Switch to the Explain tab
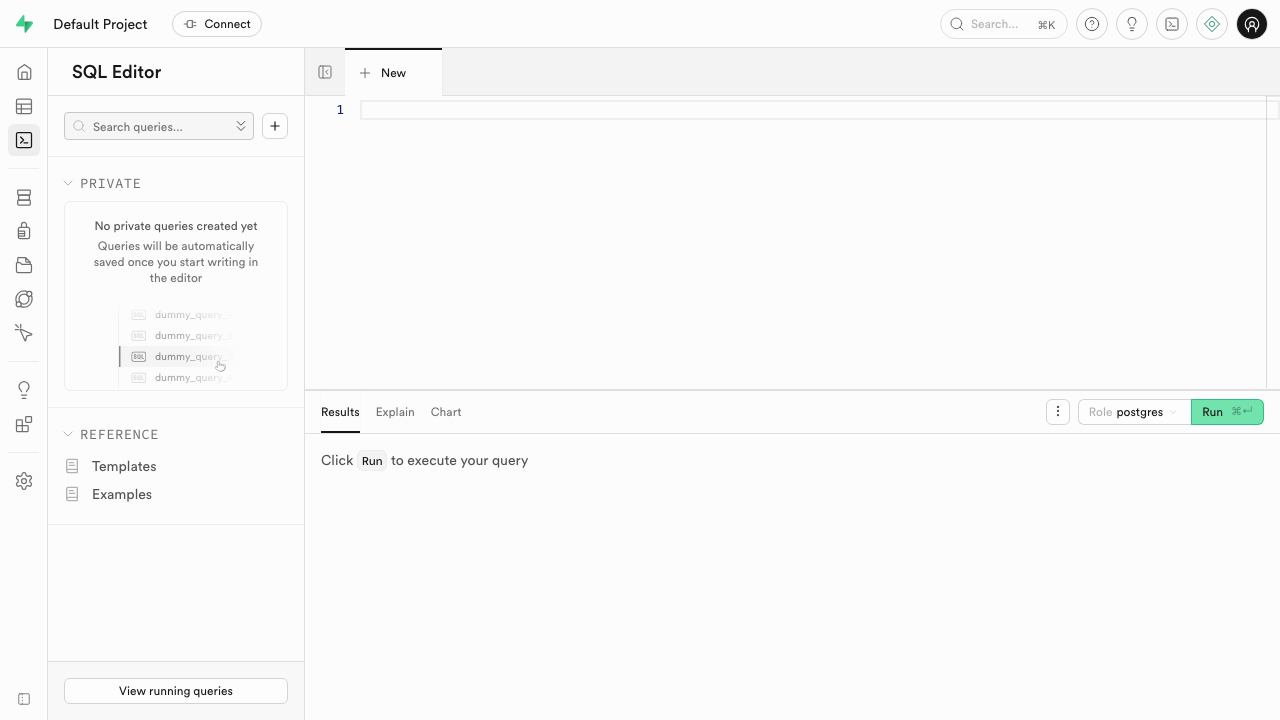The image size is (1280, 720). (395, 412)
